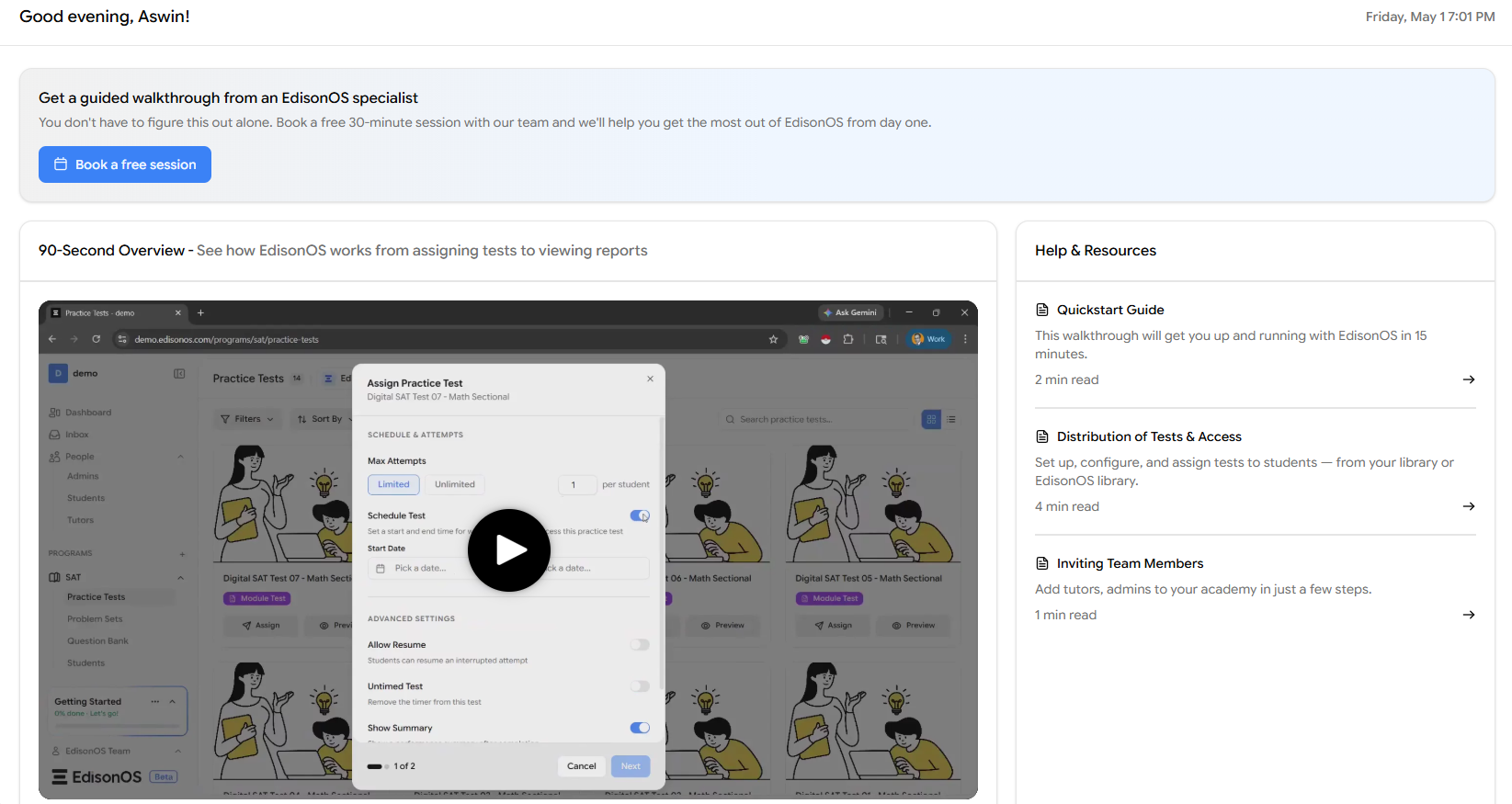Open the Quickstart Guide article title
The width and height of the screenshot is (1512, 804).
pyautogui.click(x=1110, y=310)
